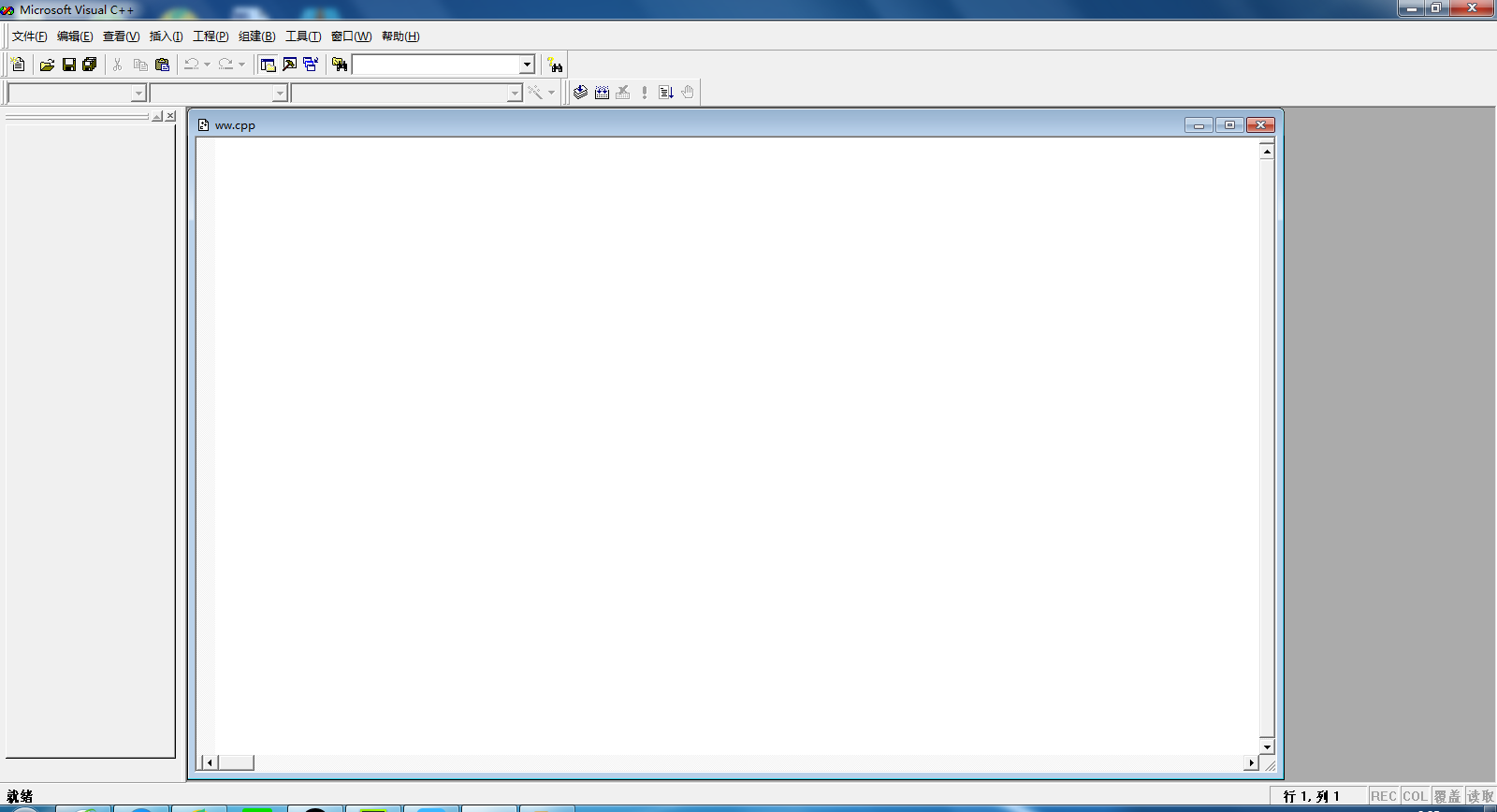Click the Go debug icon
The image size is (1497, 812).
666,92
